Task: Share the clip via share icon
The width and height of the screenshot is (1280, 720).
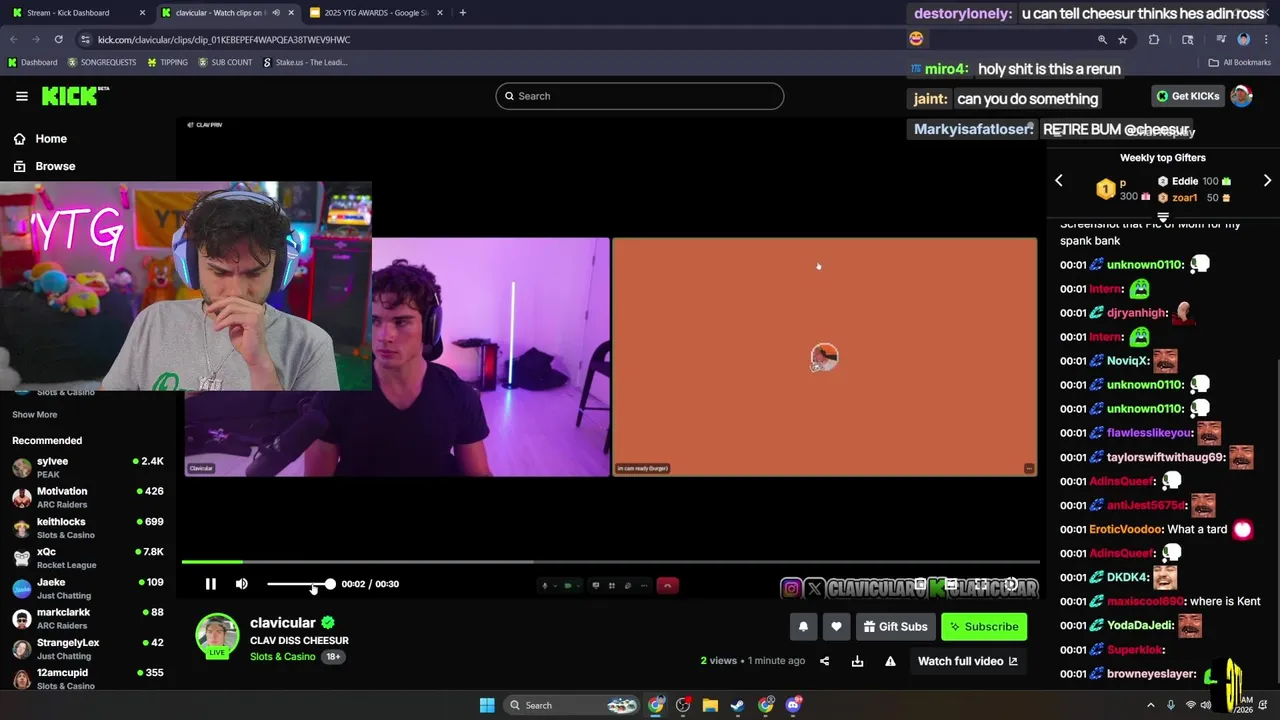Action: (x=824, y=661)
